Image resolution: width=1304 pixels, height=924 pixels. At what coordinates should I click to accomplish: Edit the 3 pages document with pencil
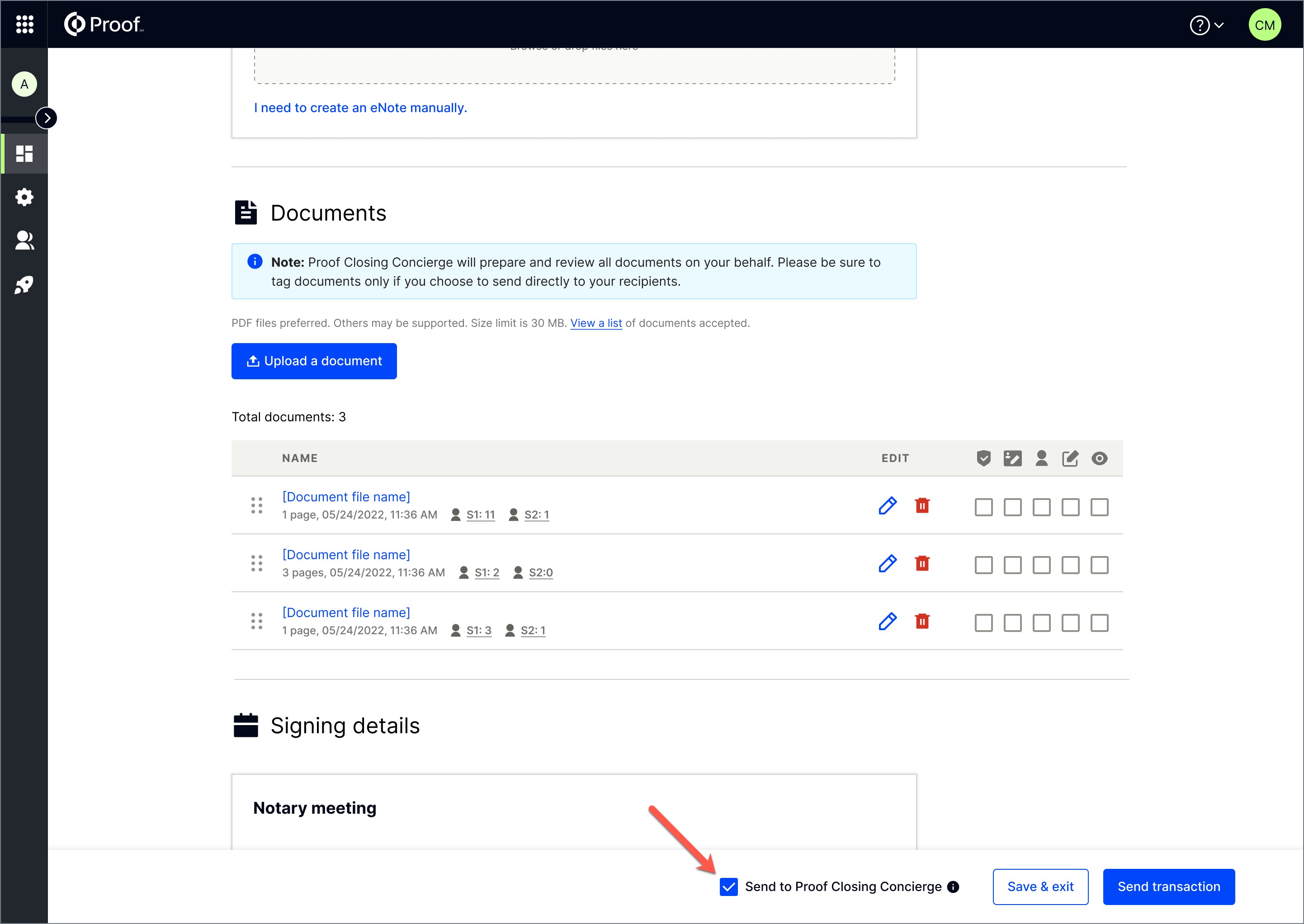[x=888, y=564]
